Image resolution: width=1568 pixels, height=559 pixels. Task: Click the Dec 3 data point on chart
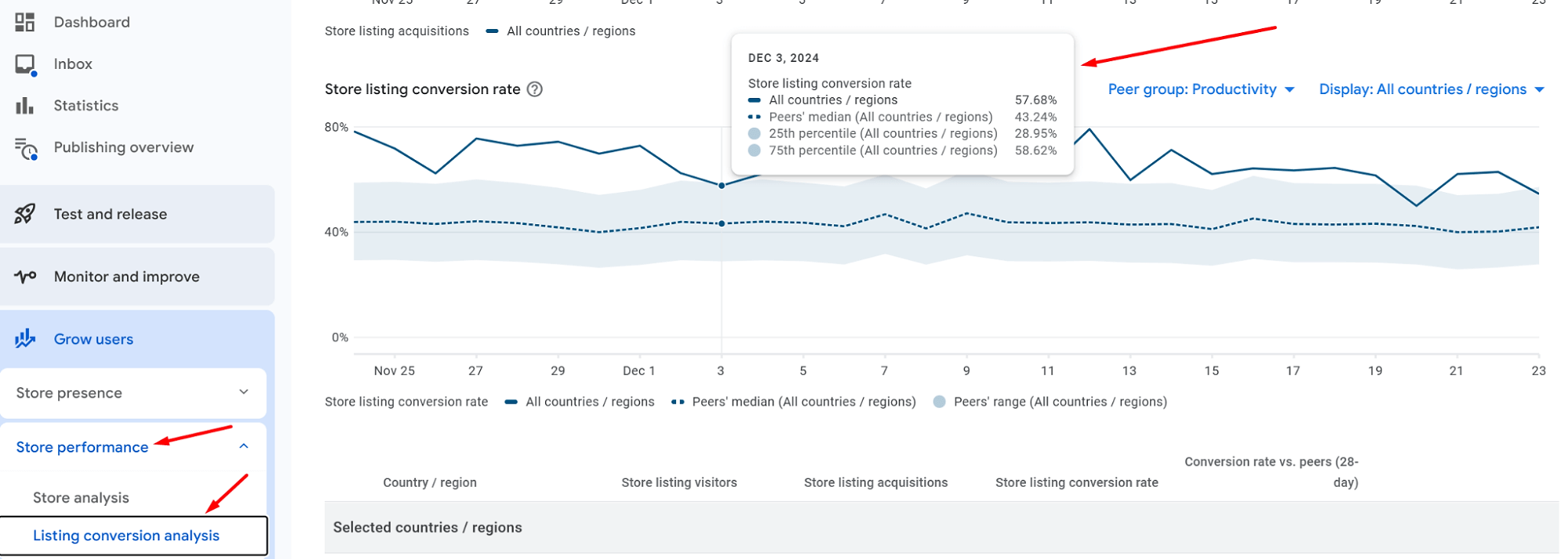(722, 186)
